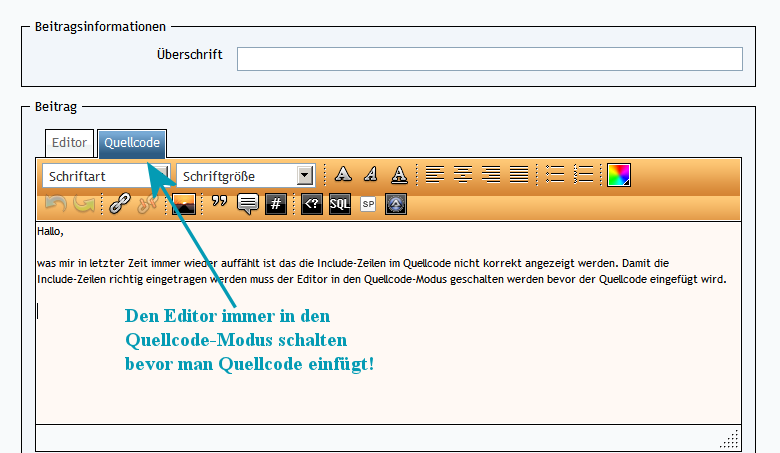Insert an image into the post
The width and height of the screenshot is (780, 453).
[183, 204]
